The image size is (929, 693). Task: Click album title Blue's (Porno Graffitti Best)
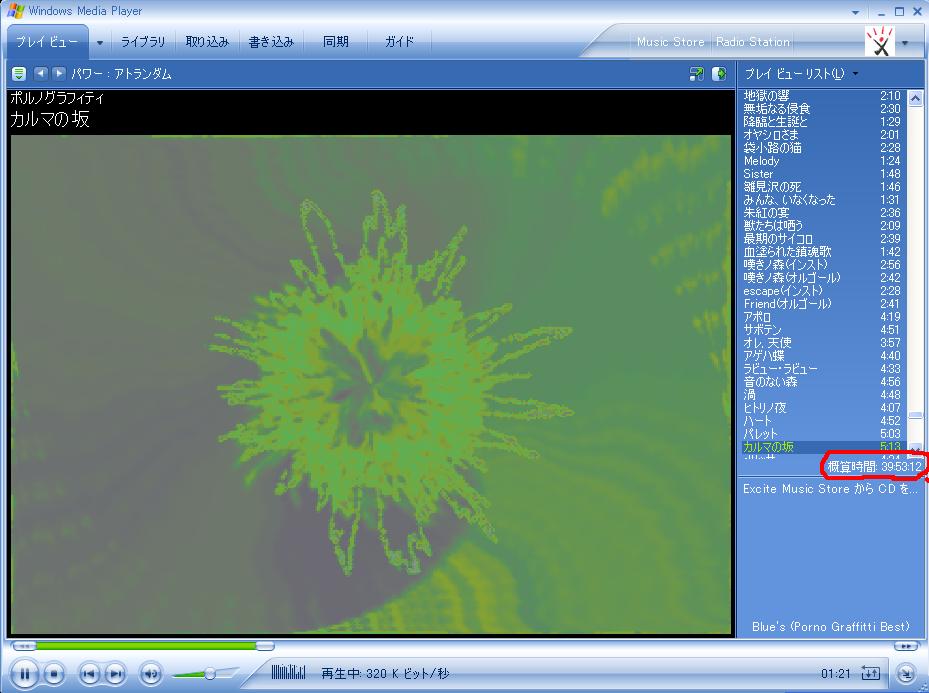(831, 627)
